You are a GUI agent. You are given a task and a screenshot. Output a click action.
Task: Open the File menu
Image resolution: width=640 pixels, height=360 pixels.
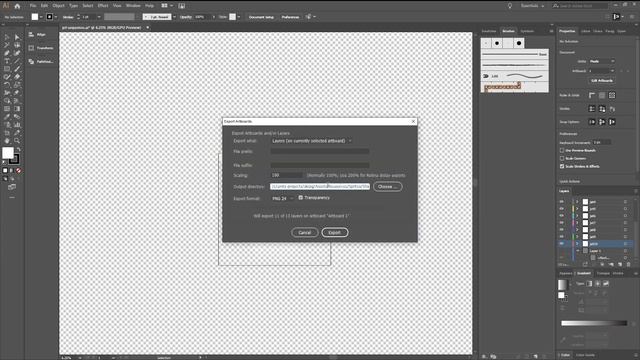pyautogui.click(x=33, y=6)
